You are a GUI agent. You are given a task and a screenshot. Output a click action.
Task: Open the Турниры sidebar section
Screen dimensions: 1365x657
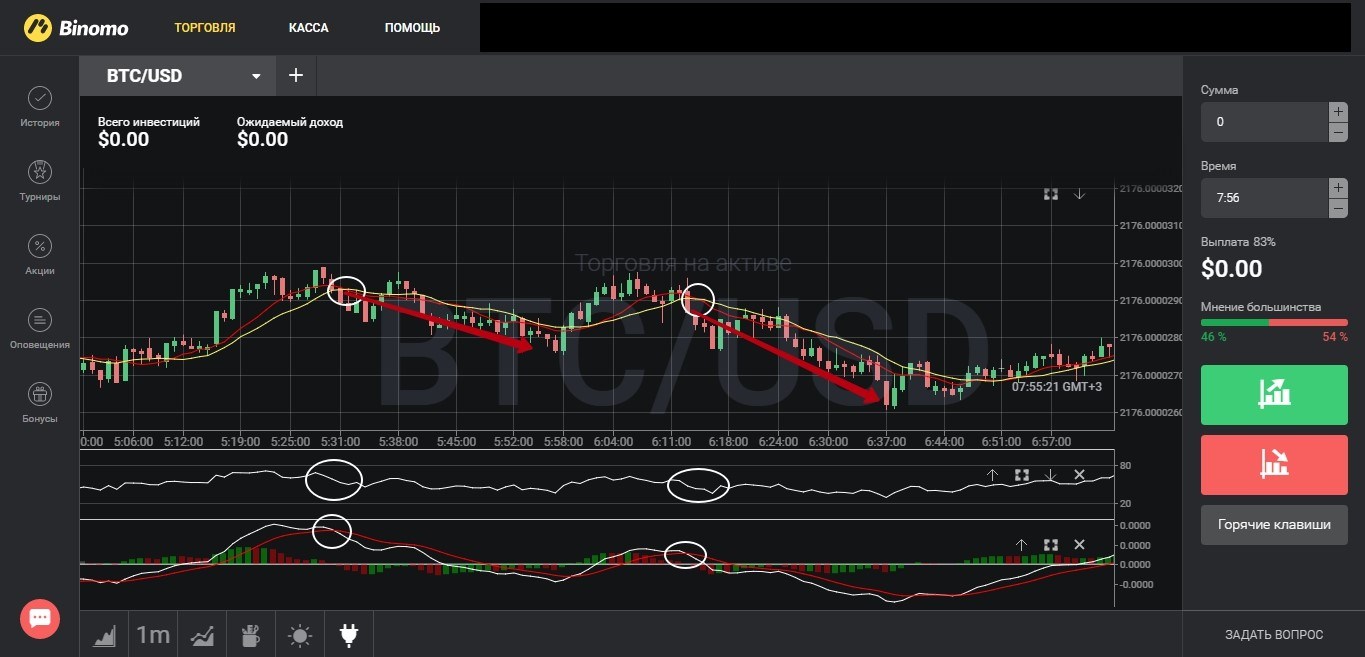40,182
